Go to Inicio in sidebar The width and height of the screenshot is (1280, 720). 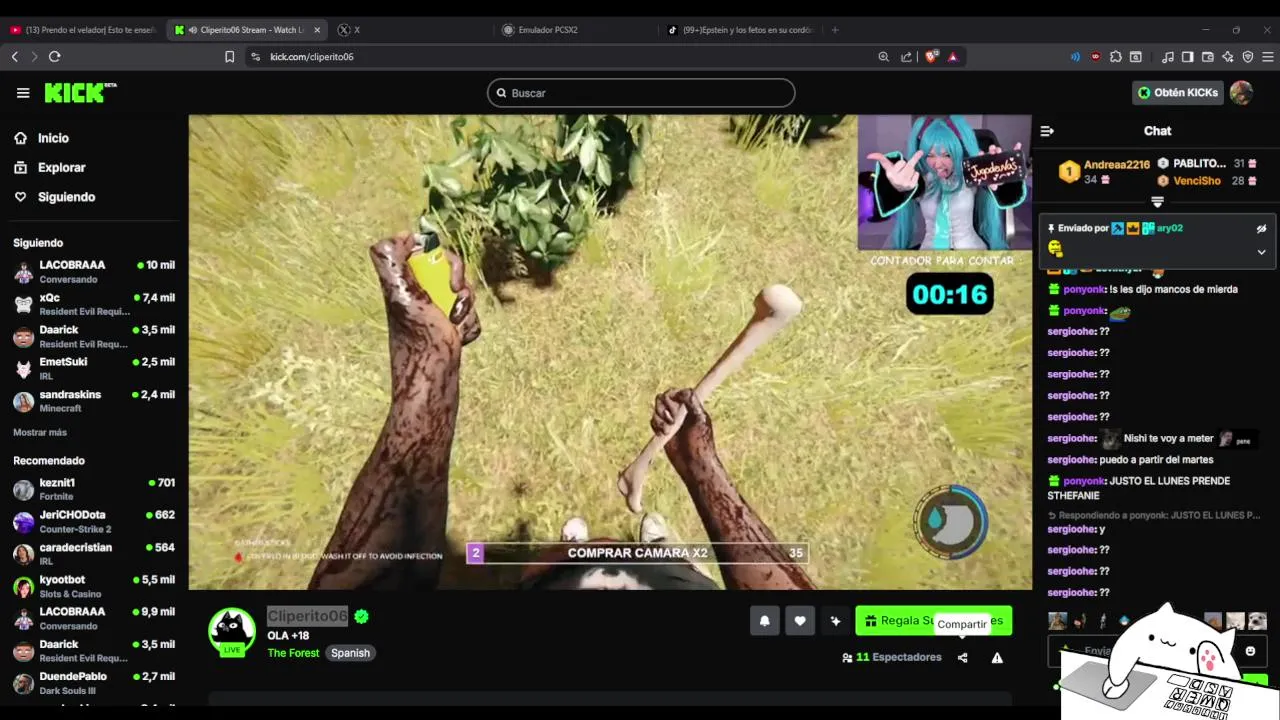point(53,138)
